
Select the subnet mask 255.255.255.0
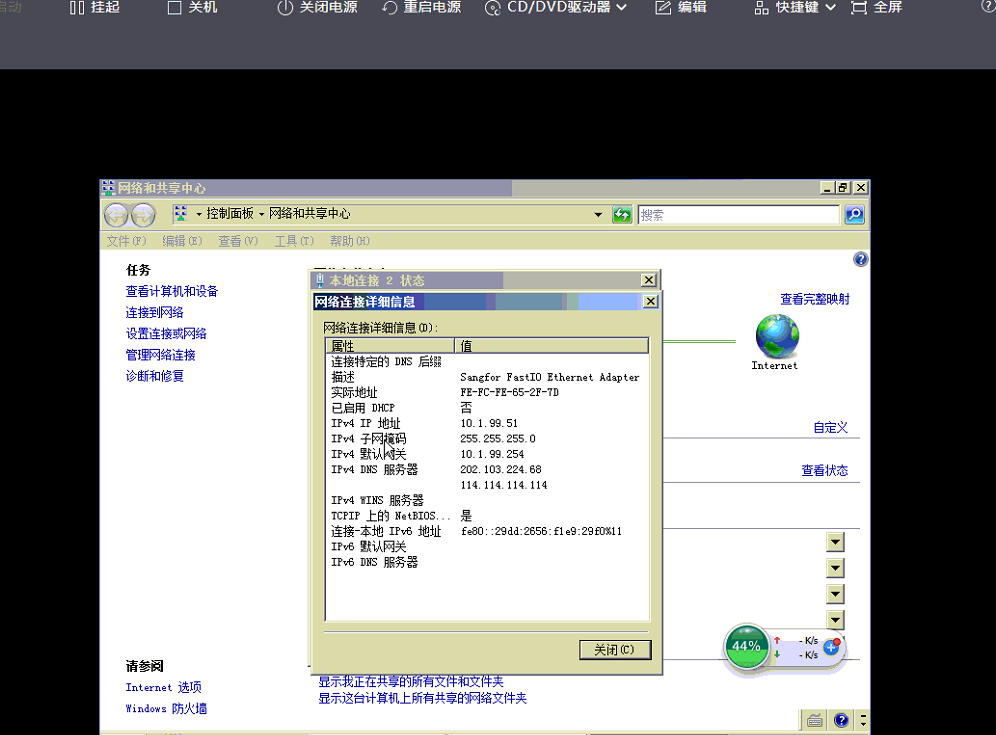click(498, 439)
